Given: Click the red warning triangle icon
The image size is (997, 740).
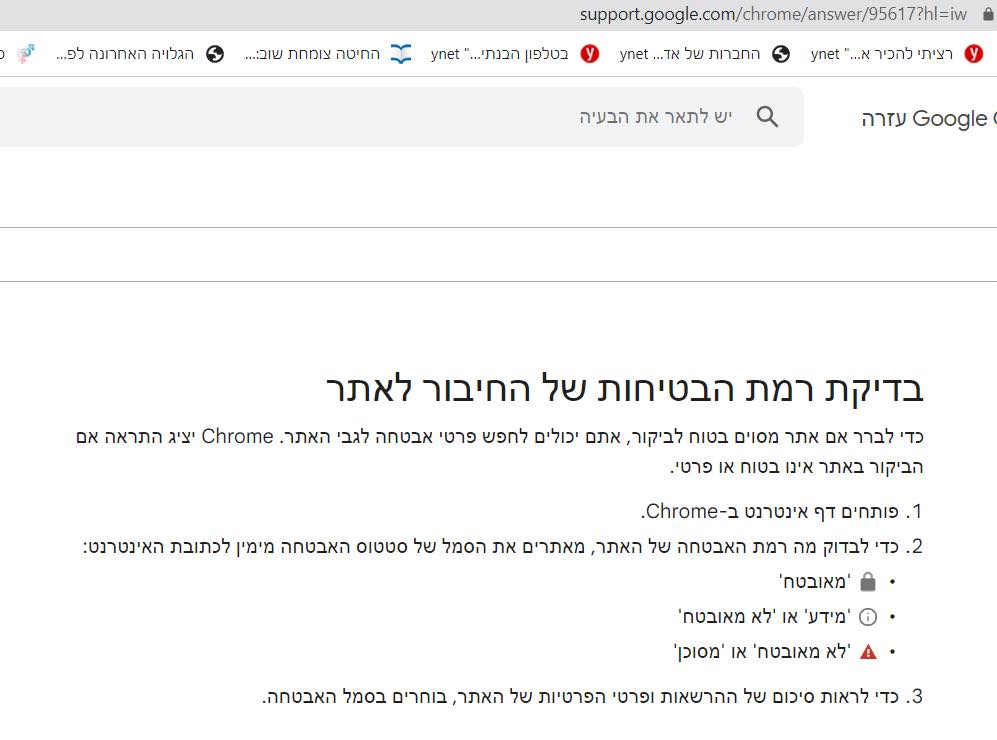Looking at the screenshot, I should pos(867,652).
